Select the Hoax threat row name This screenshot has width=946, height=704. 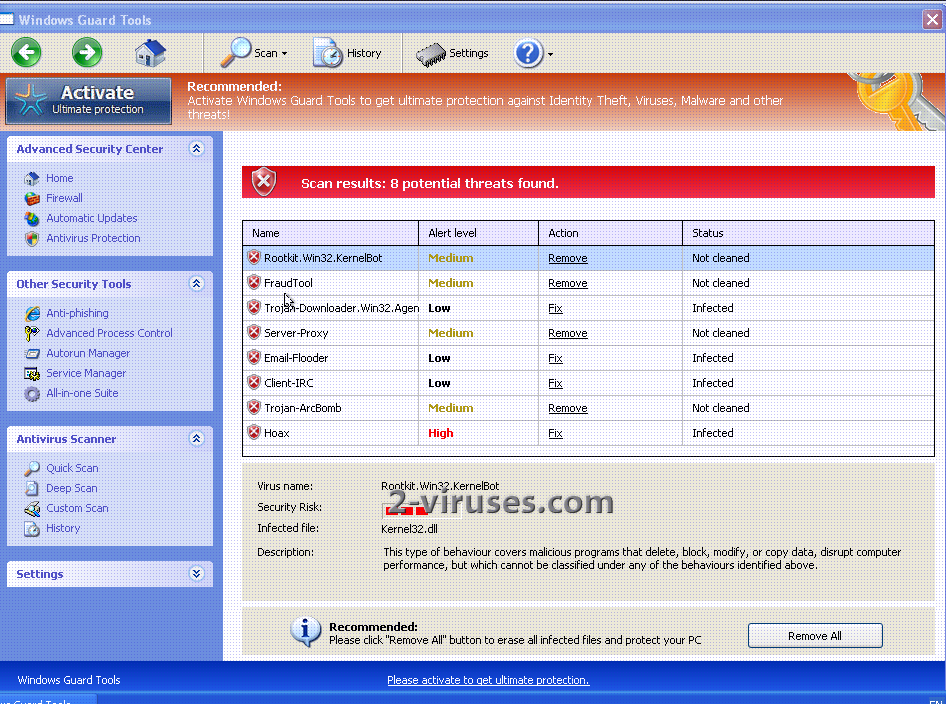coord(276,433)
